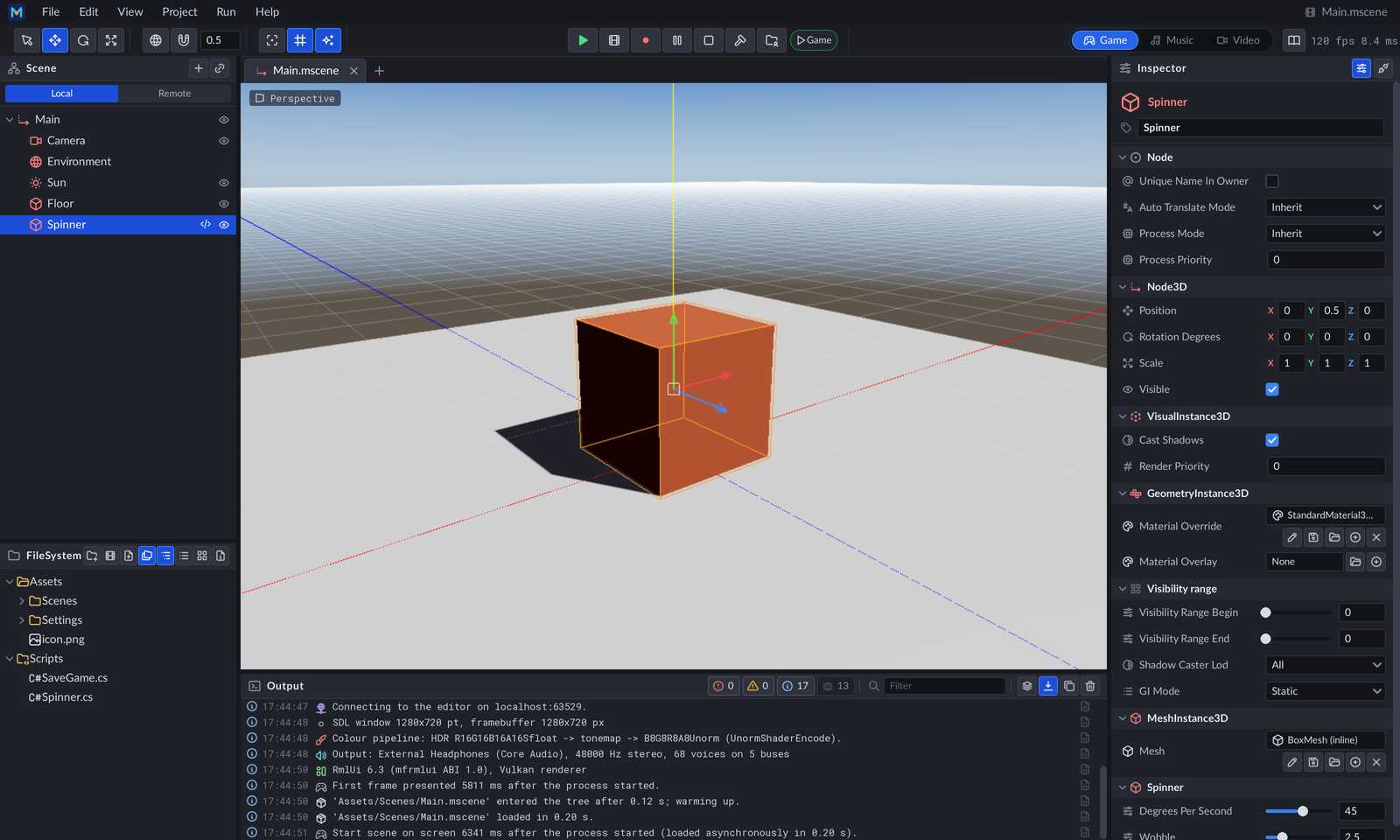1400x840 pixels.
Task: Toggle visibility of the Sun node
Action: click(224, 183)
